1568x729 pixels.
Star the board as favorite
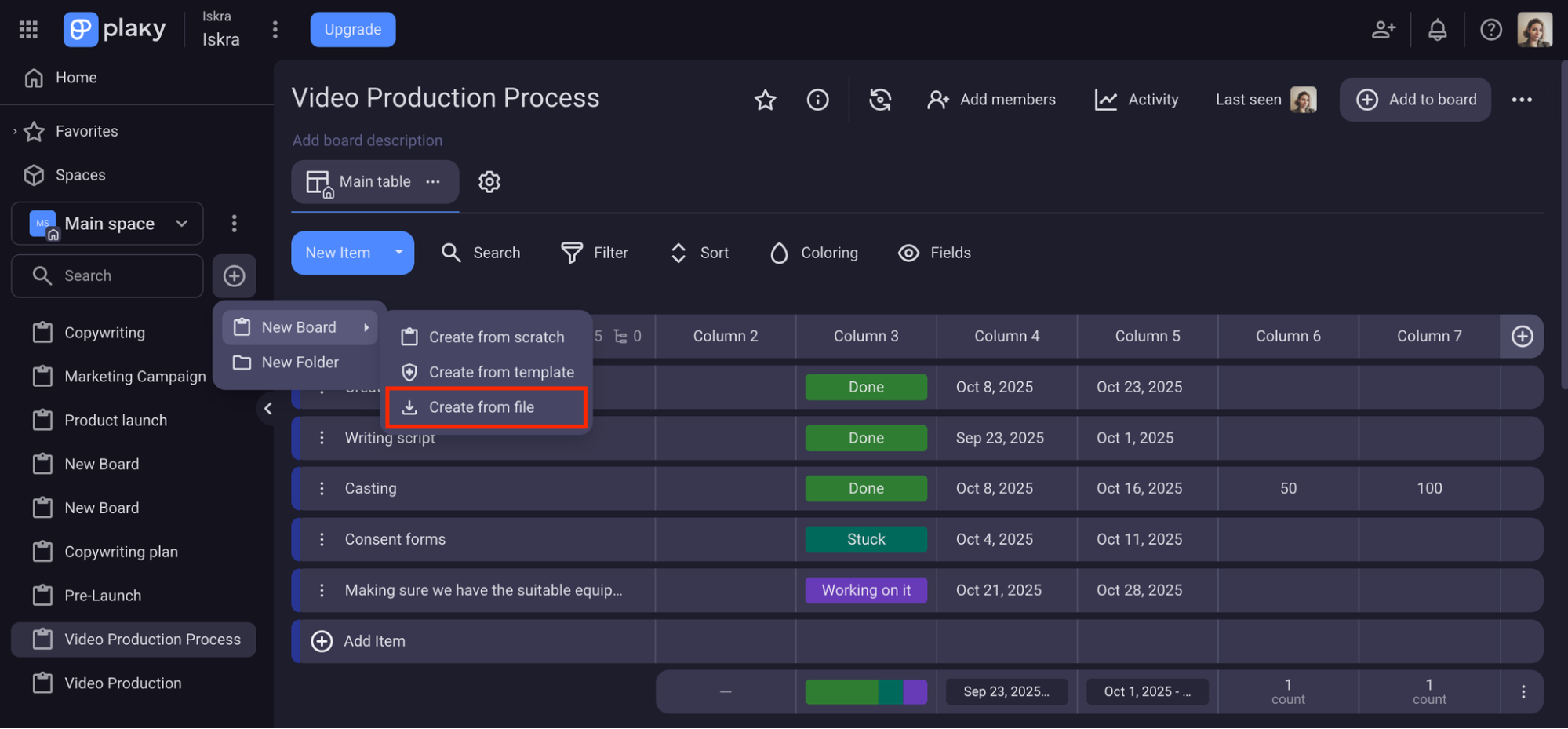click(x=765, y=100)
